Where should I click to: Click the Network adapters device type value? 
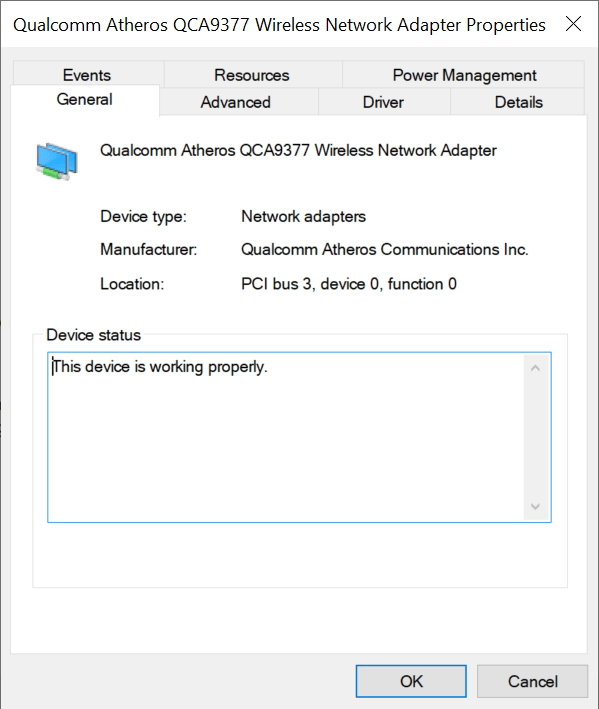[303, 217]
